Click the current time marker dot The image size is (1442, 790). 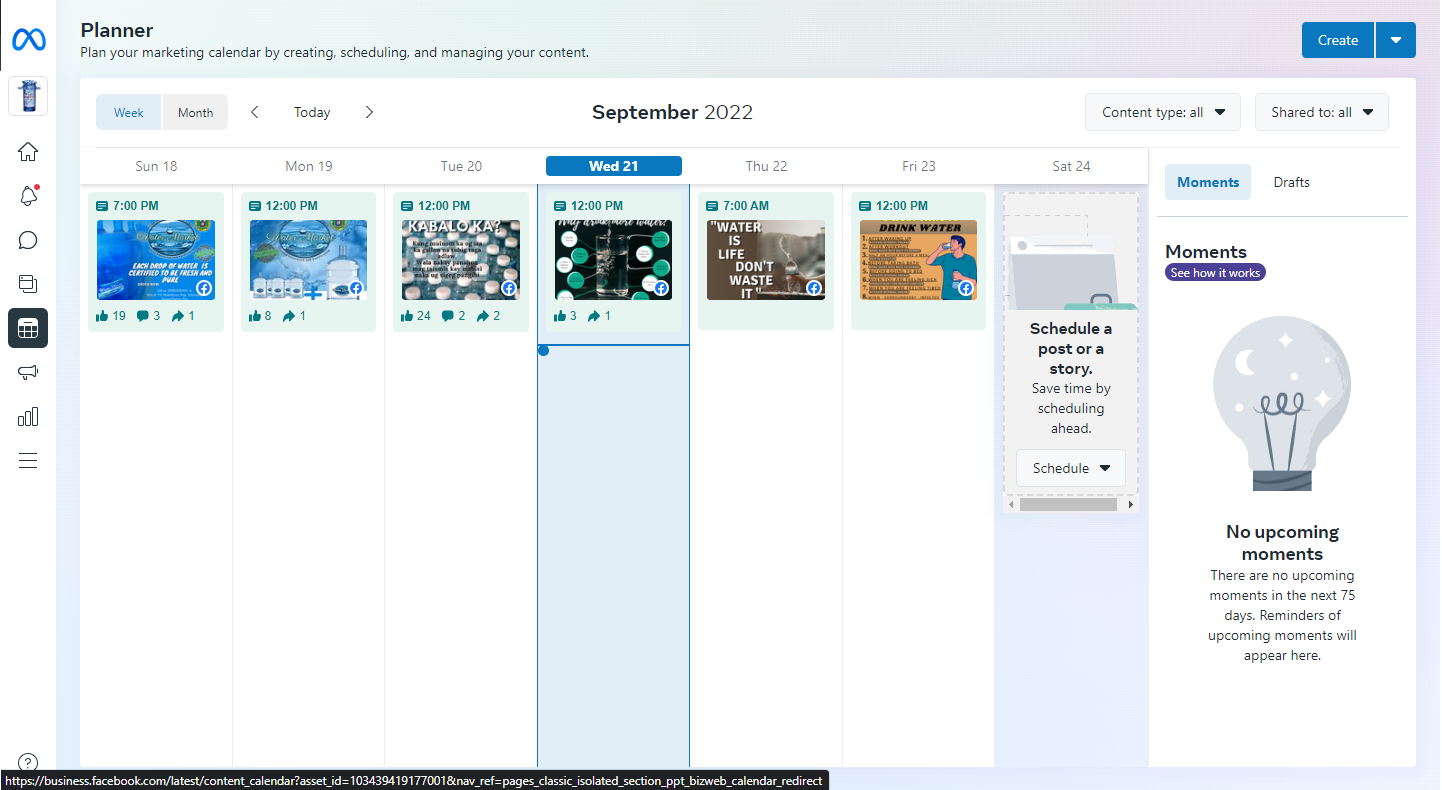[543, 350]
